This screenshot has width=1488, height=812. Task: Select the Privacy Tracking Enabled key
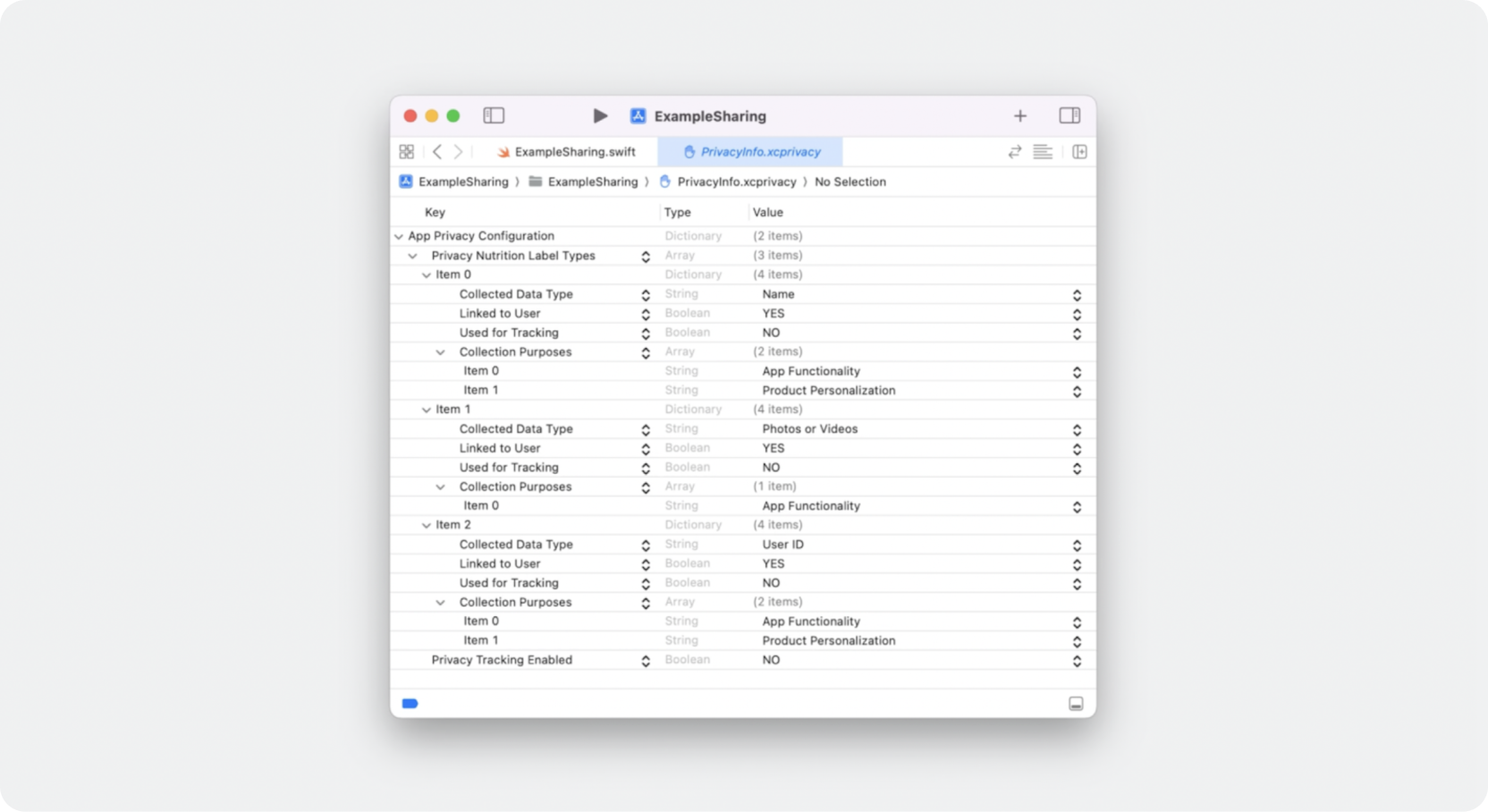(x=502, y=660)
